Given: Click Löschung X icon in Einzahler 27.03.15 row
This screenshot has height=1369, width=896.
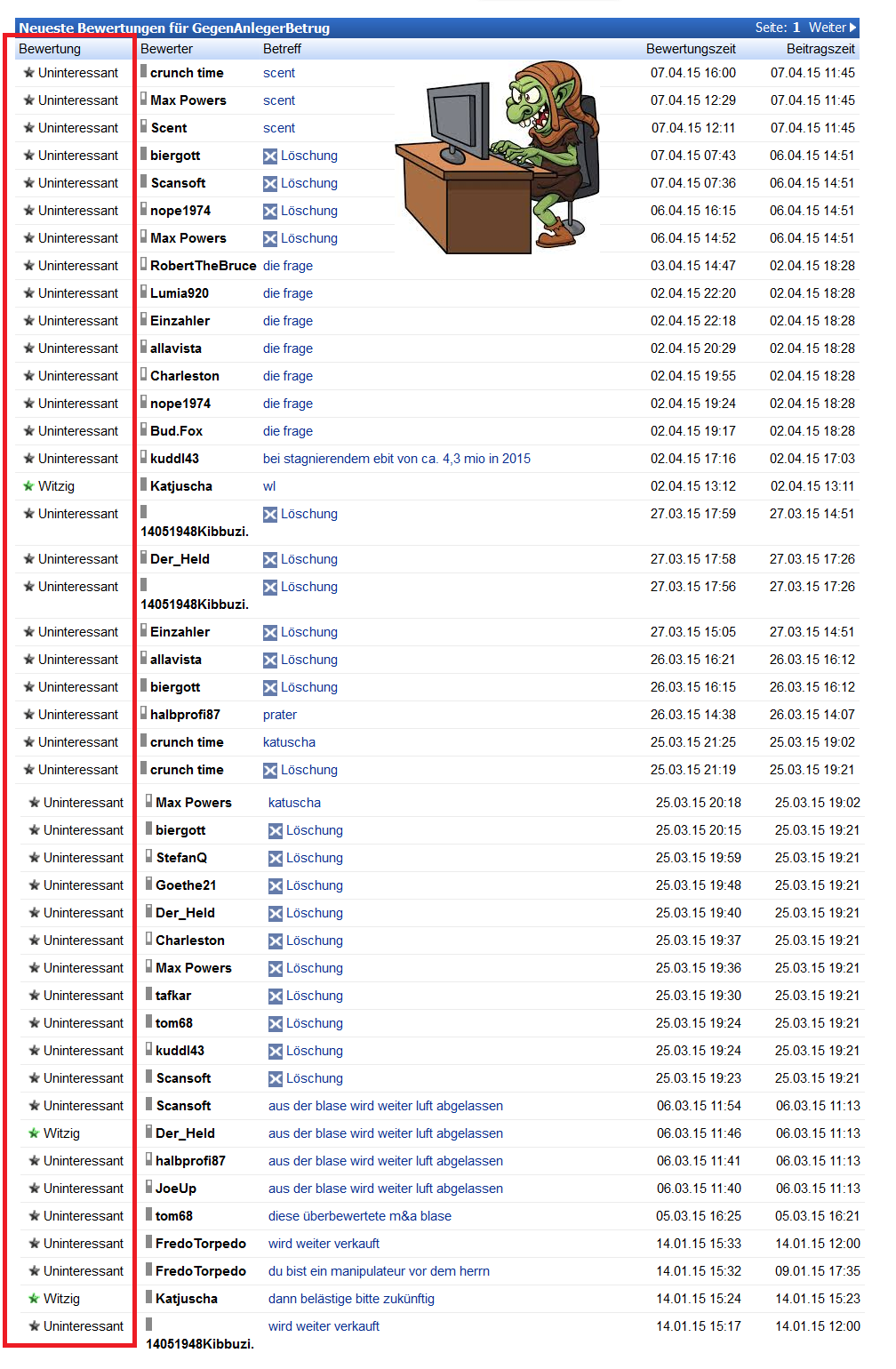Looking at the screenshot, I should [270, 633].
